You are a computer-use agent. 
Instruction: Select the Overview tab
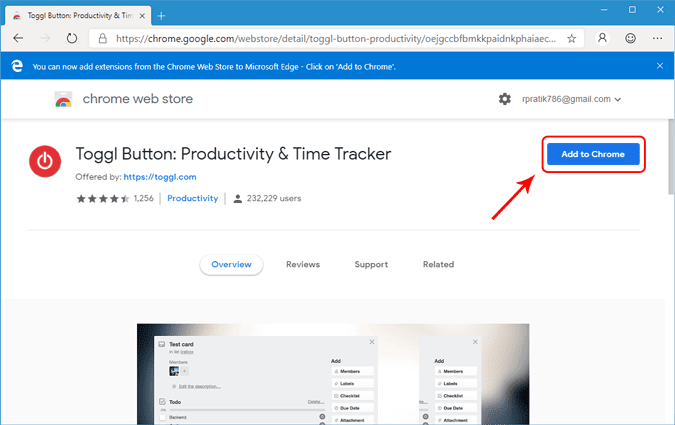click(231, 264)
